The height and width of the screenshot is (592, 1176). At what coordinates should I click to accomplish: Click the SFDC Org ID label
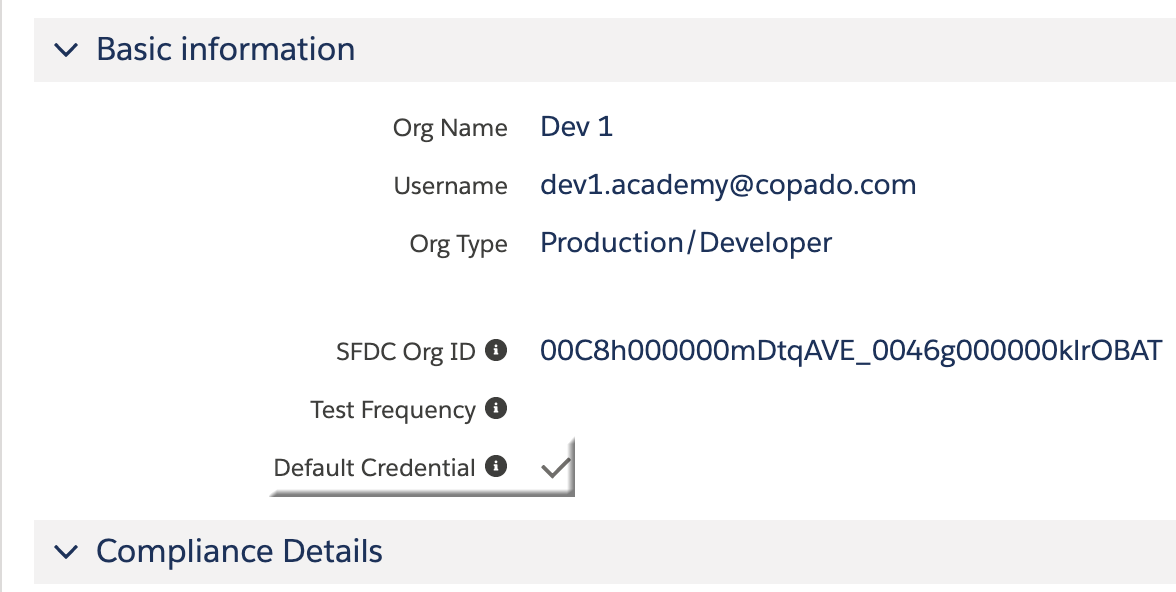406,351
